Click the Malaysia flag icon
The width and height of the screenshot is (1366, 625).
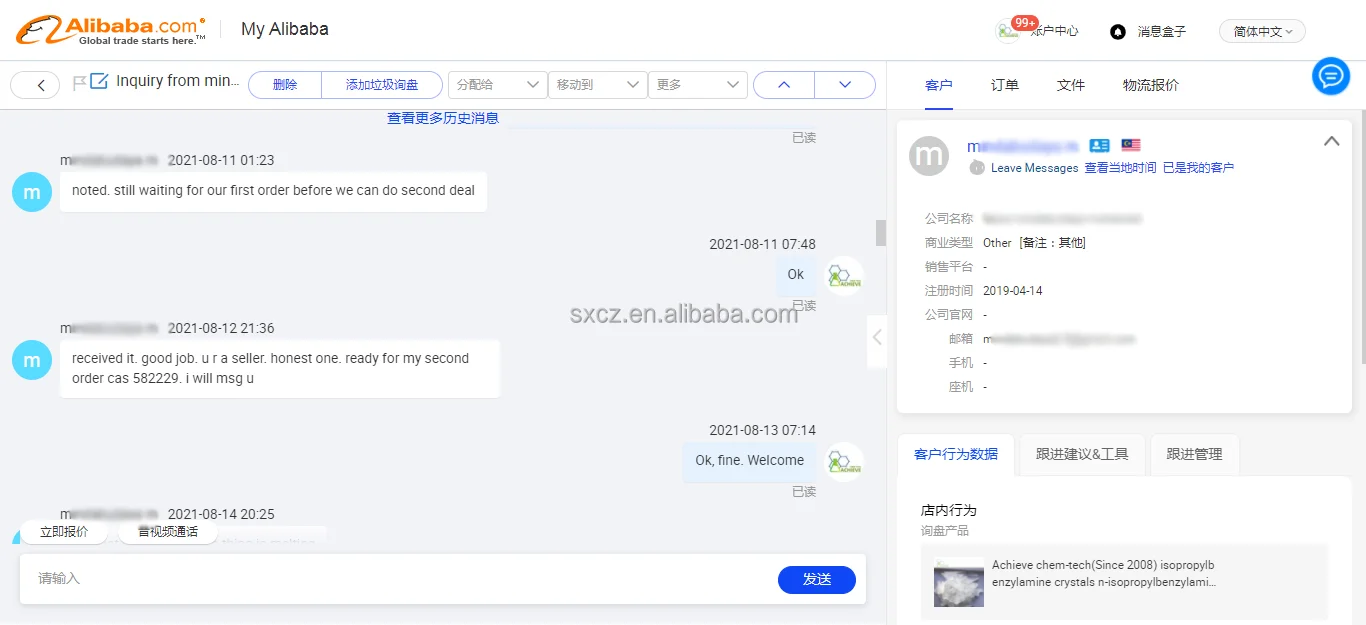(x=1131, y=145)
